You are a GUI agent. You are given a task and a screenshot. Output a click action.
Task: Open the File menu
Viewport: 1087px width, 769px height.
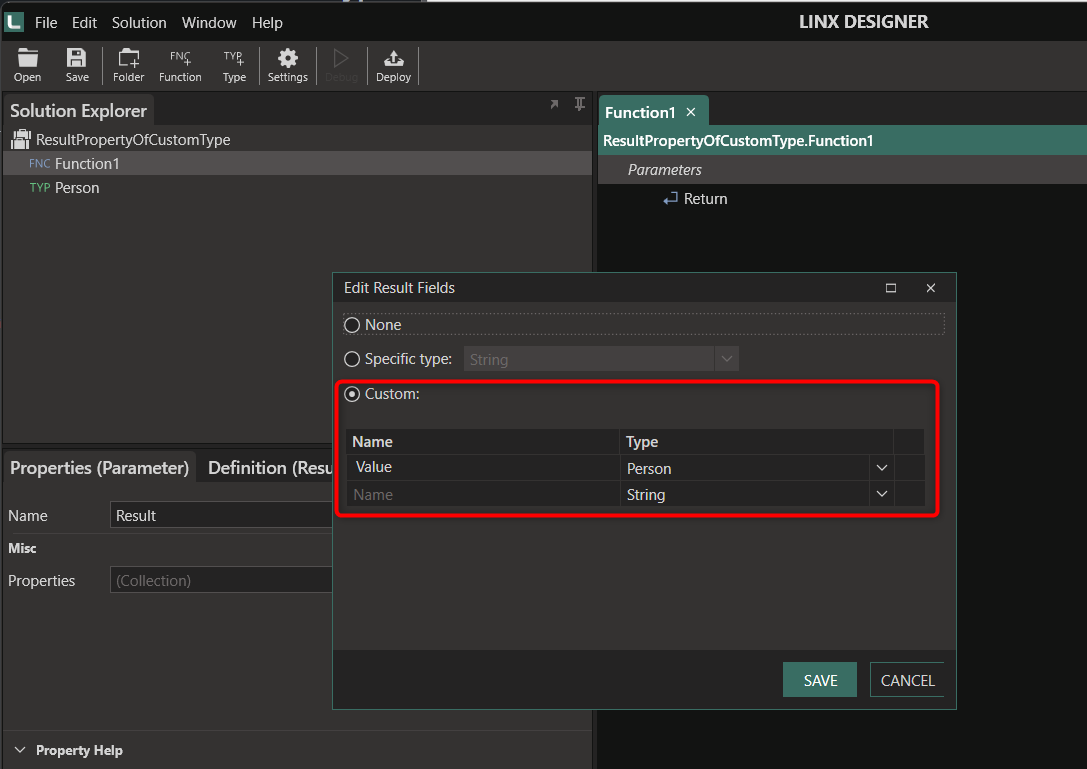point(46,23)
